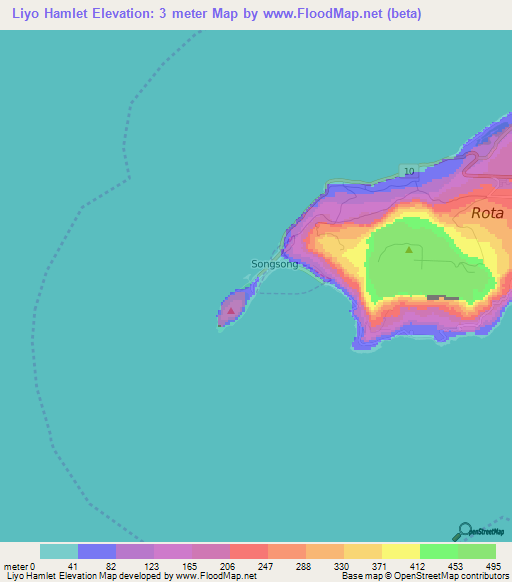Select the 412–453 meter bright green swatch
This screenshot has height=582, width=512.
point(439,551)
